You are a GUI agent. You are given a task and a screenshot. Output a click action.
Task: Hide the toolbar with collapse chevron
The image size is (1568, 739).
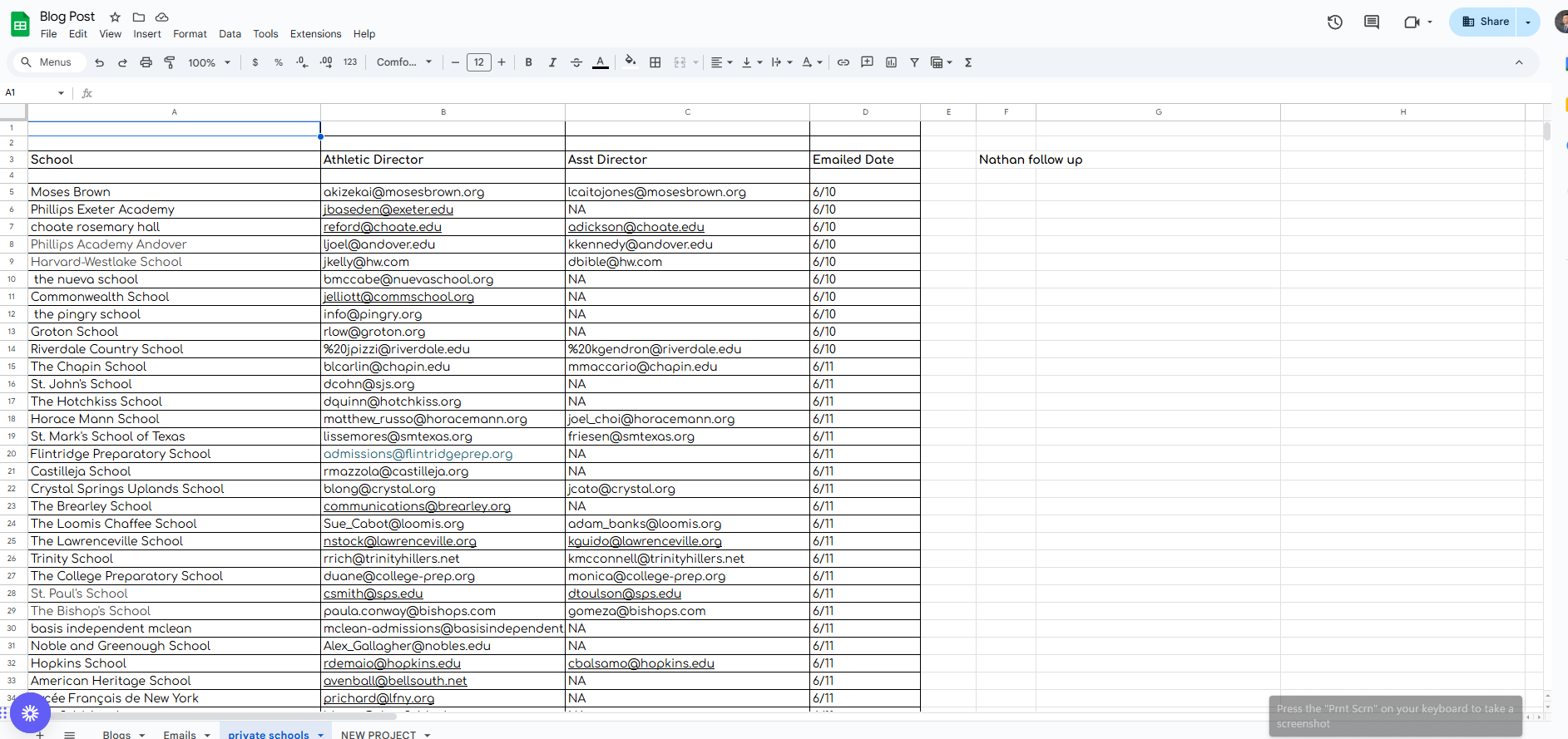[x=1519, y=62]
